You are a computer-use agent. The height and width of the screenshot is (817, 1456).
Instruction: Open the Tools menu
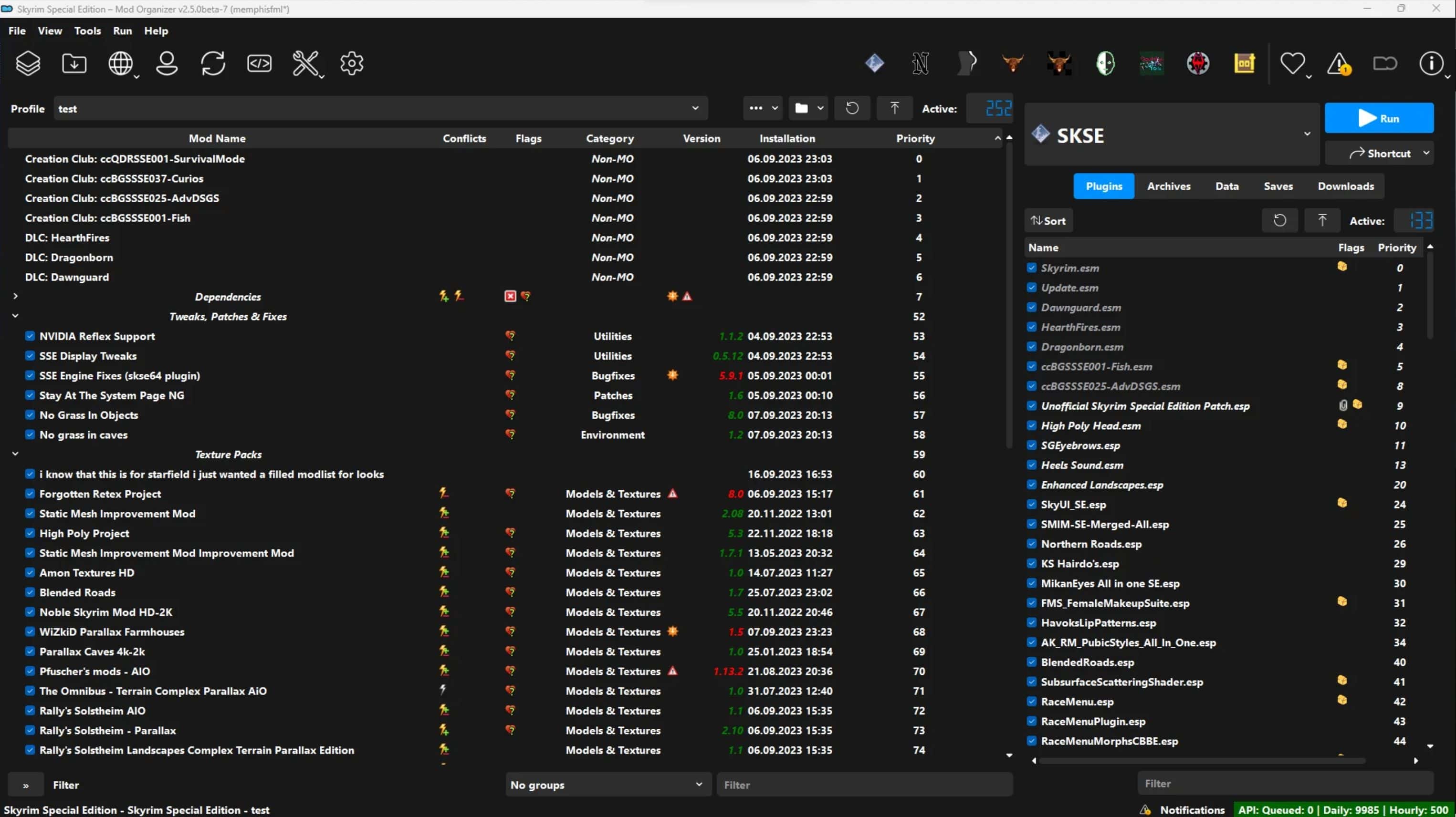tap(88, 31)
